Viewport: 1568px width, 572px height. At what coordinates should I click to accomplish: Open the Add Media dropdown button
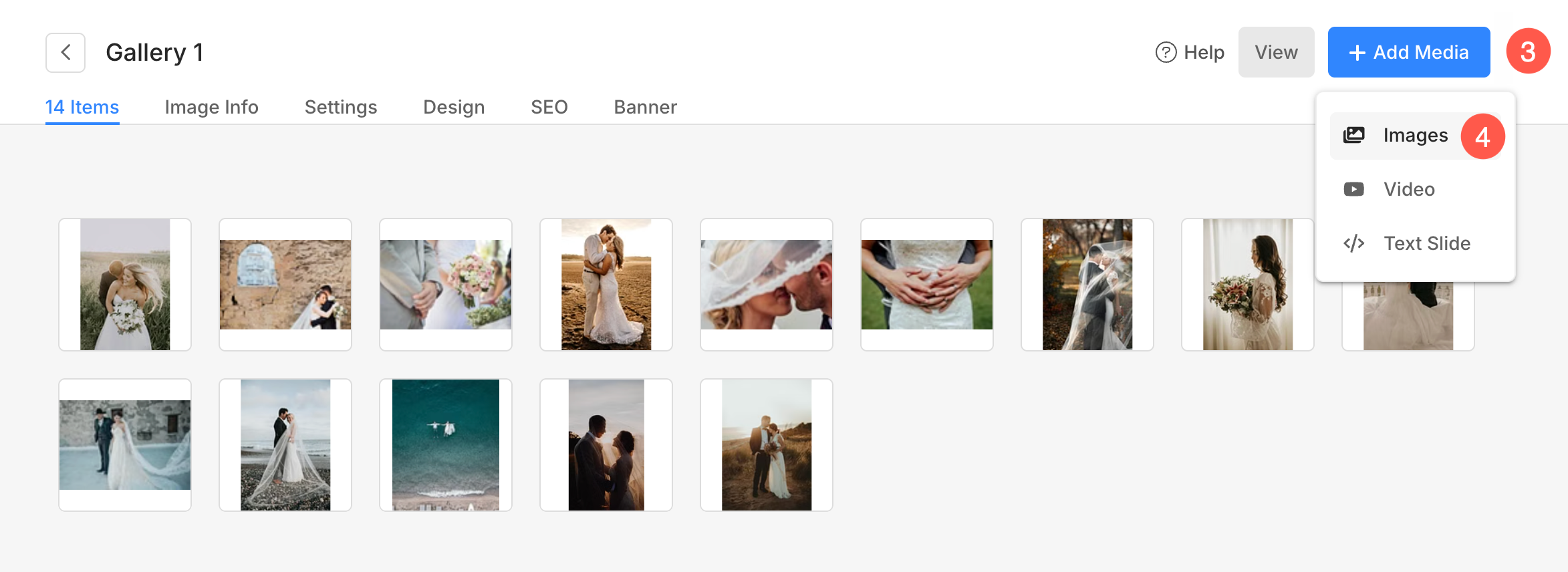pos(1408,52)
